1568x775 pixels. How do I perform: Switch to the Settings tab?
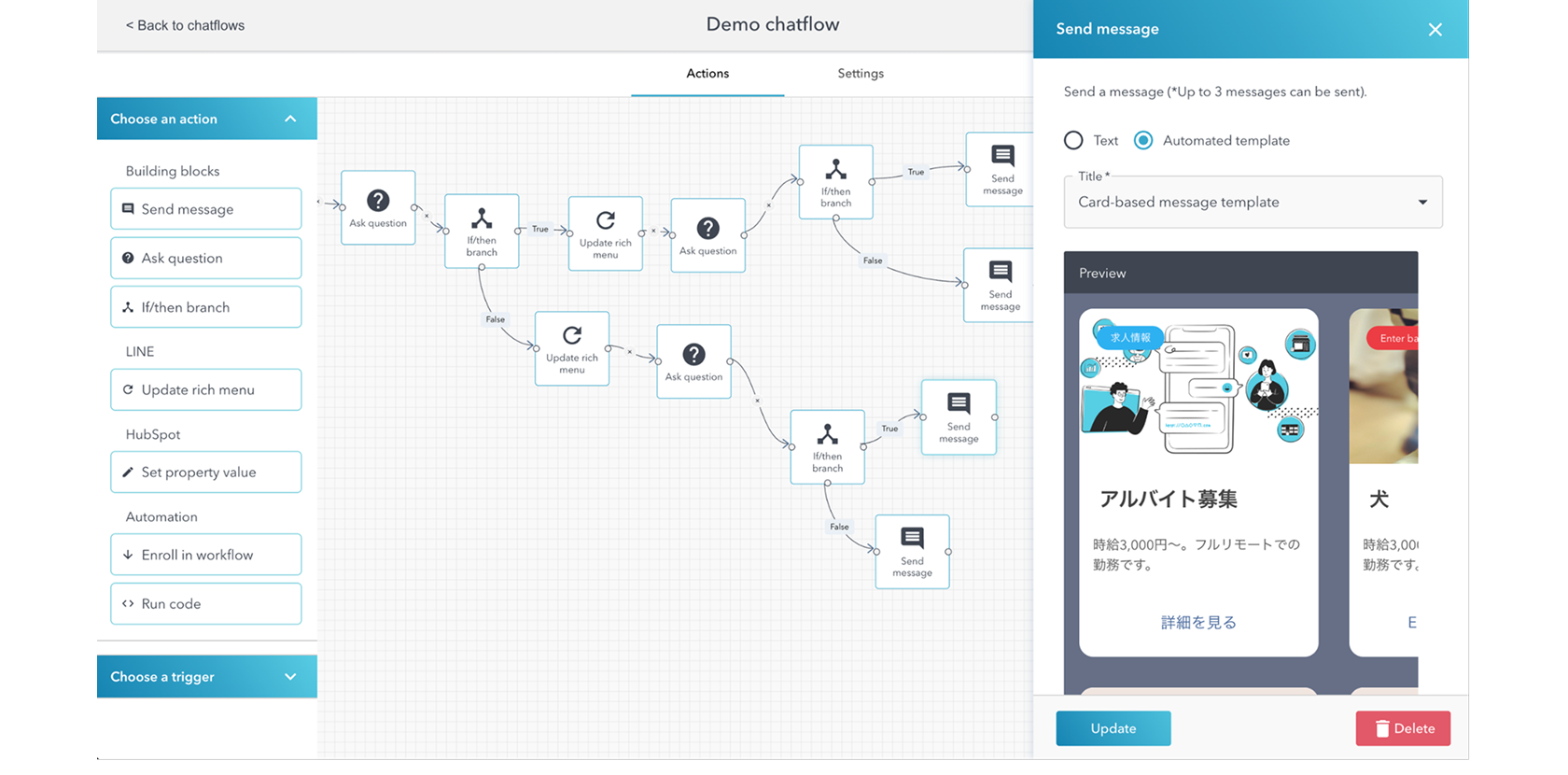[x=860, y=74]
